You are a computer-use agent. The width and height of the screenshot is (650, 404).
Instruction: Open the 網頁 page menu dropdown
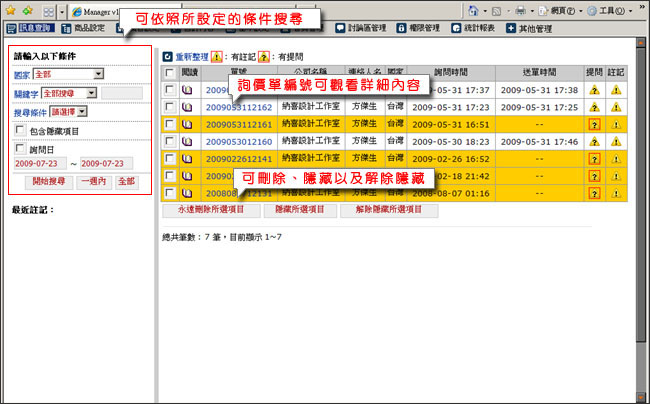560,11
